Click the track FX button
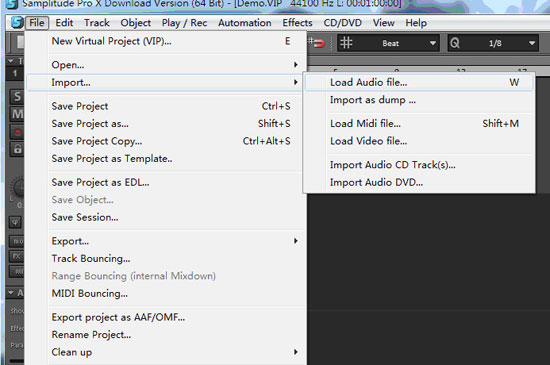 16,256
